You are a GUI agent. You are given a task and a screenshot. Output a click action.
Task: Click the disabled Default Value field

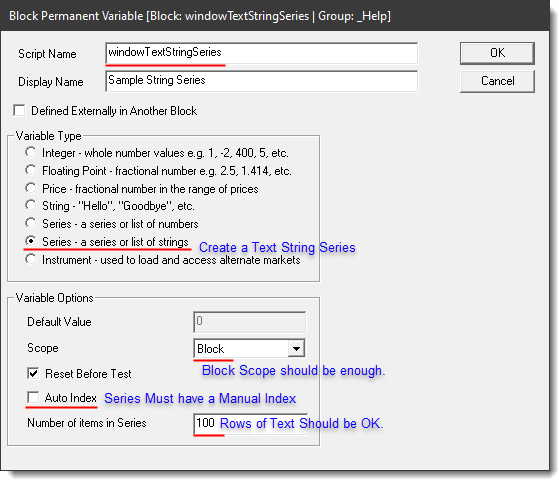pos(250,322)
